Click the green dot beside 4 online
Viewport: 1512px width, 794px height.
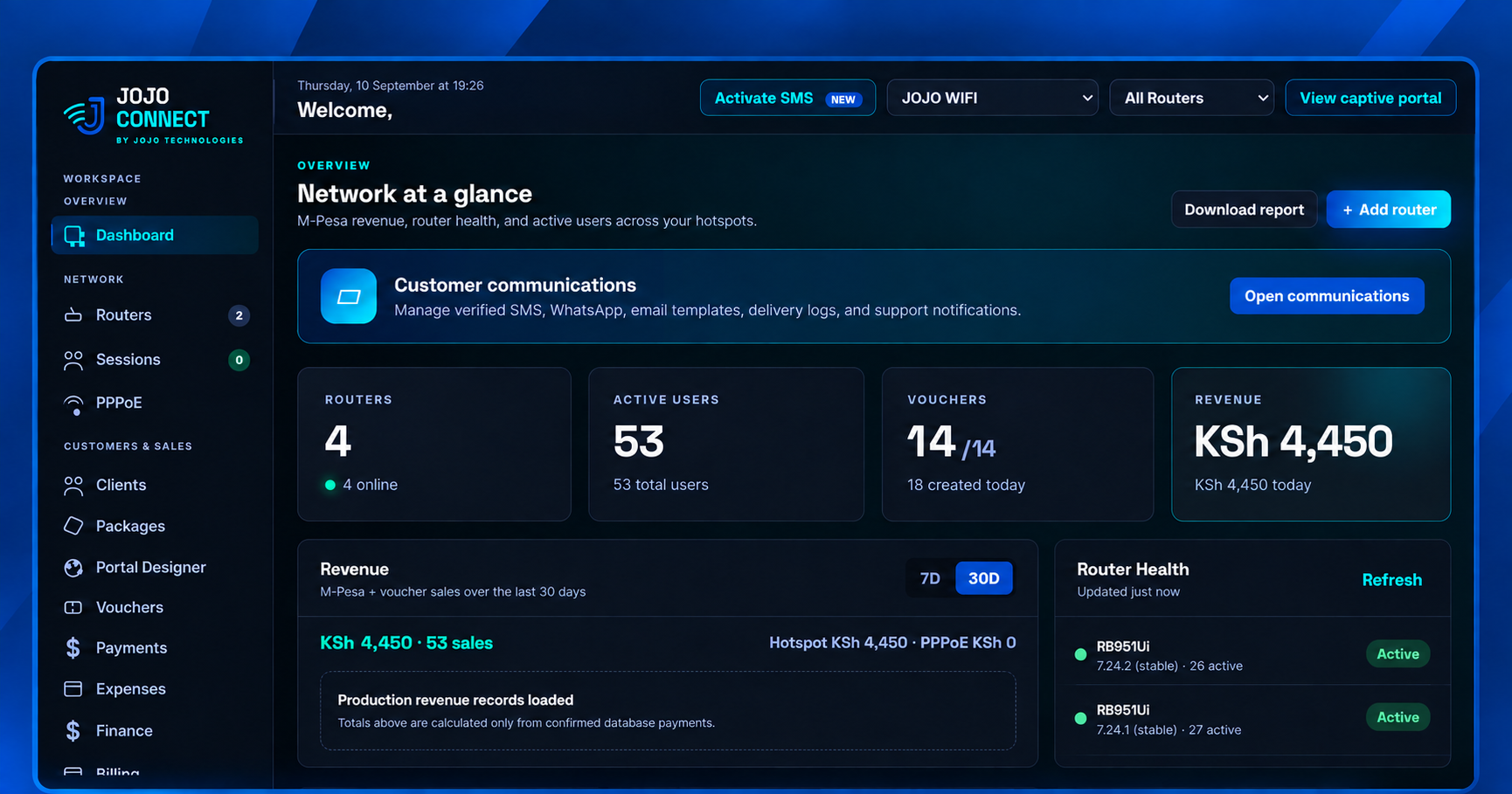[330, 486]
